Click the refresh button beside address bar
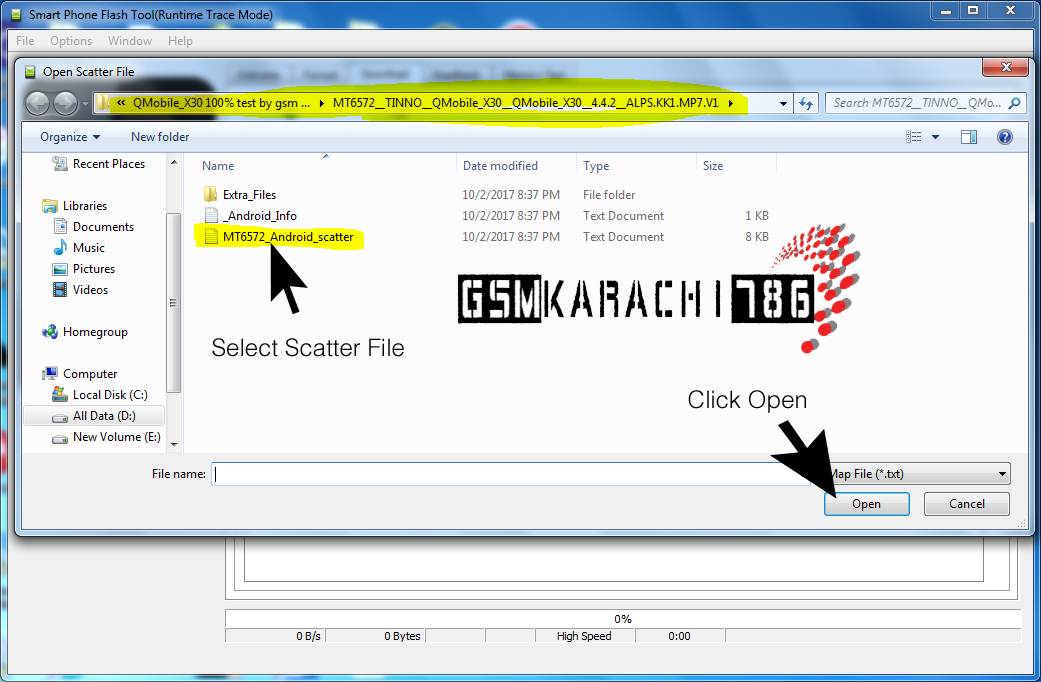 coord(806,103)
